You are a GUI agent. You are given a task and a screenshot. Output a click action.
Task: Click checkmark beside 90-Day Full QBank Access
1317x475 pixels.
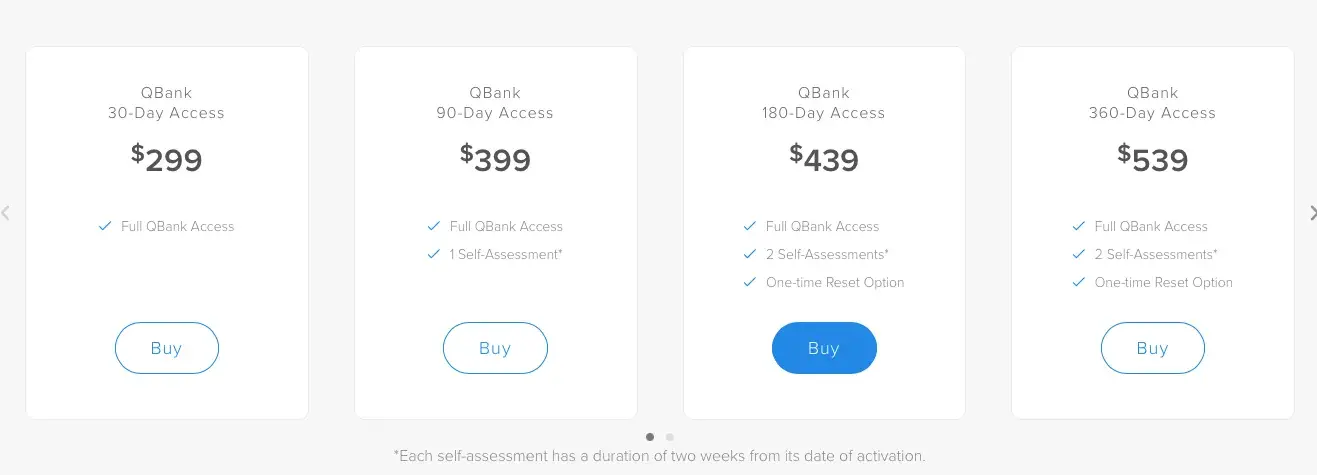(433, 226)
